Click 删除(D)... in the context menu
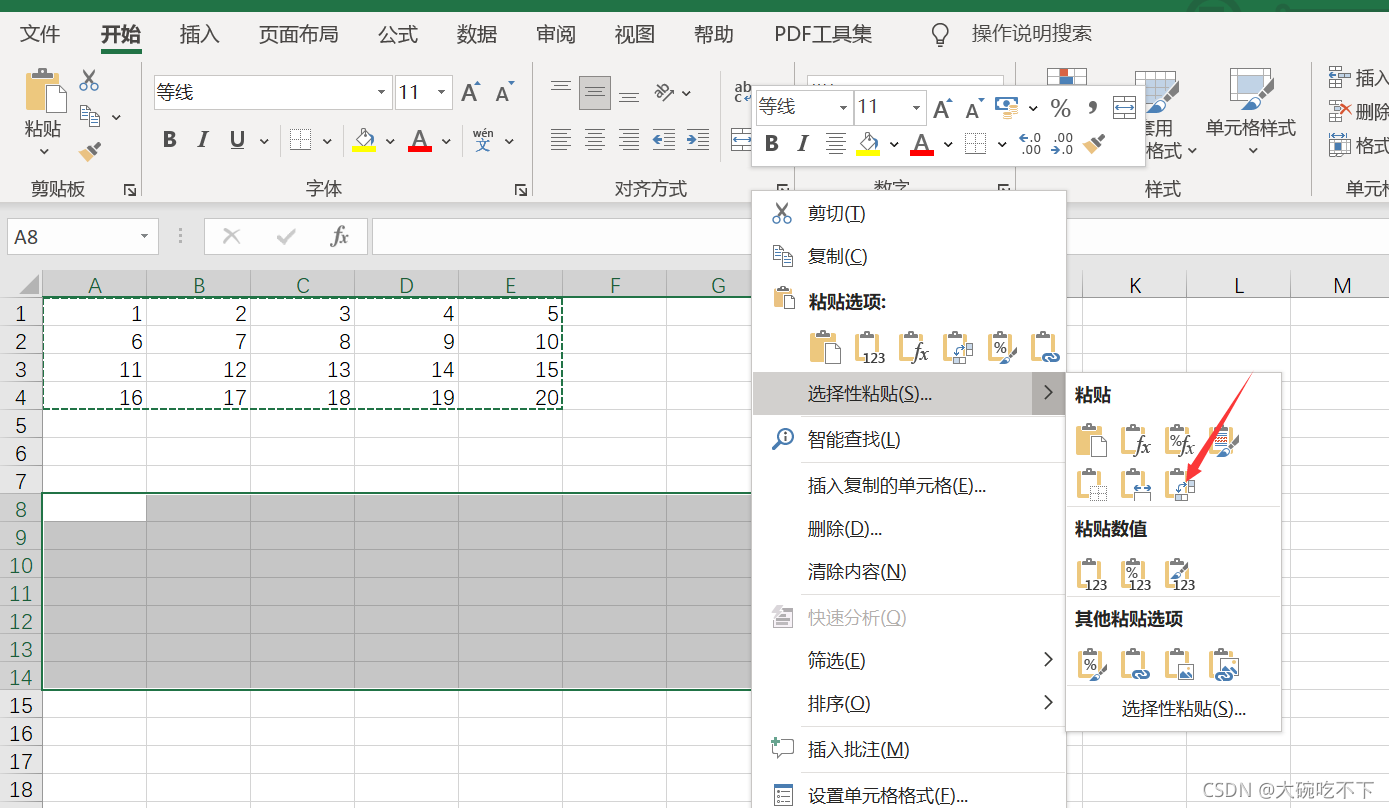 [x=909, y=529]
